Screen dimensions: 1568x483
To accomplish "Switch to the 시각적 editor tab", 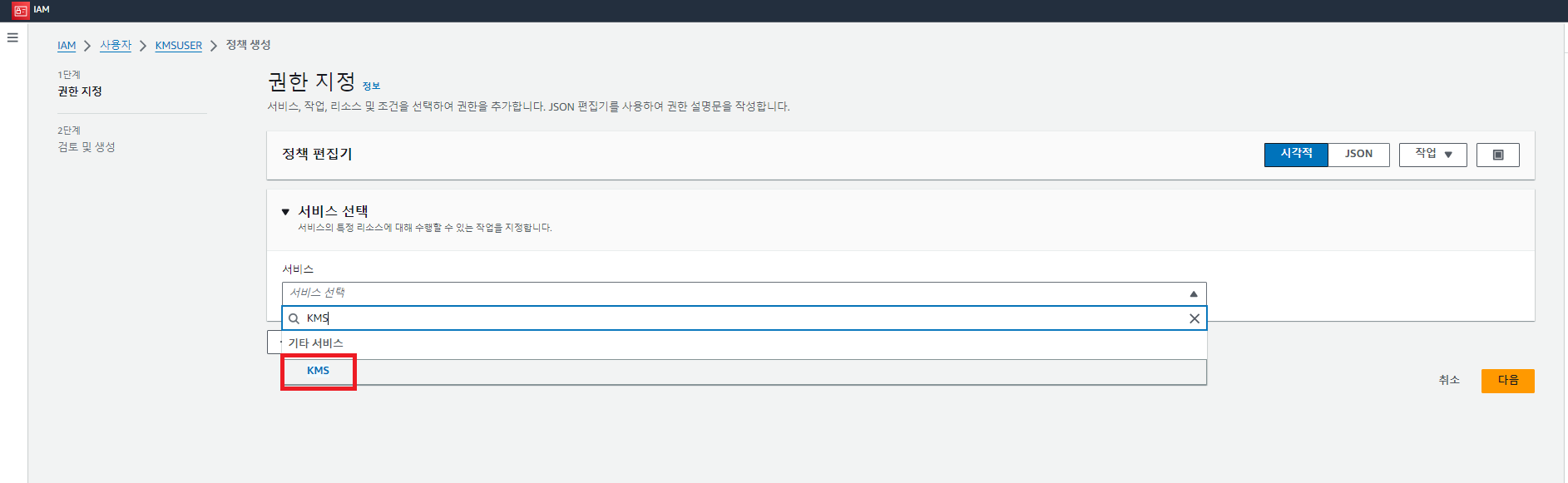I will pyautogui.click(x=1296, y=155).
